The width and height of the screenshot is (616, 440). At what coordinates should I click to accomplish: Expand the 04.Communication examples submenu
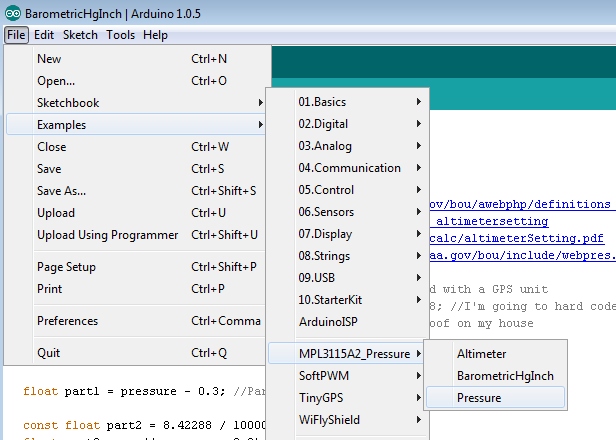[348, 168]
